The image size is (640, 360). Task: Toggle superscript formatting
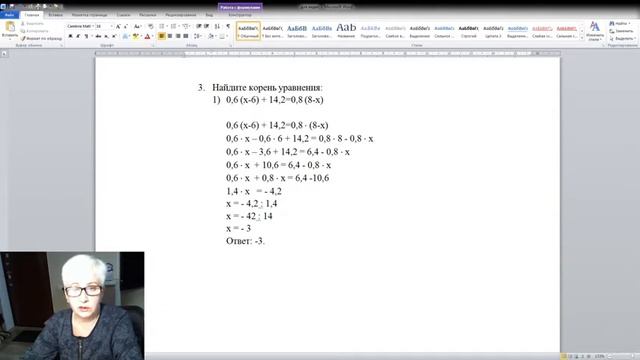pyautogui.click(x=114, y=36)
